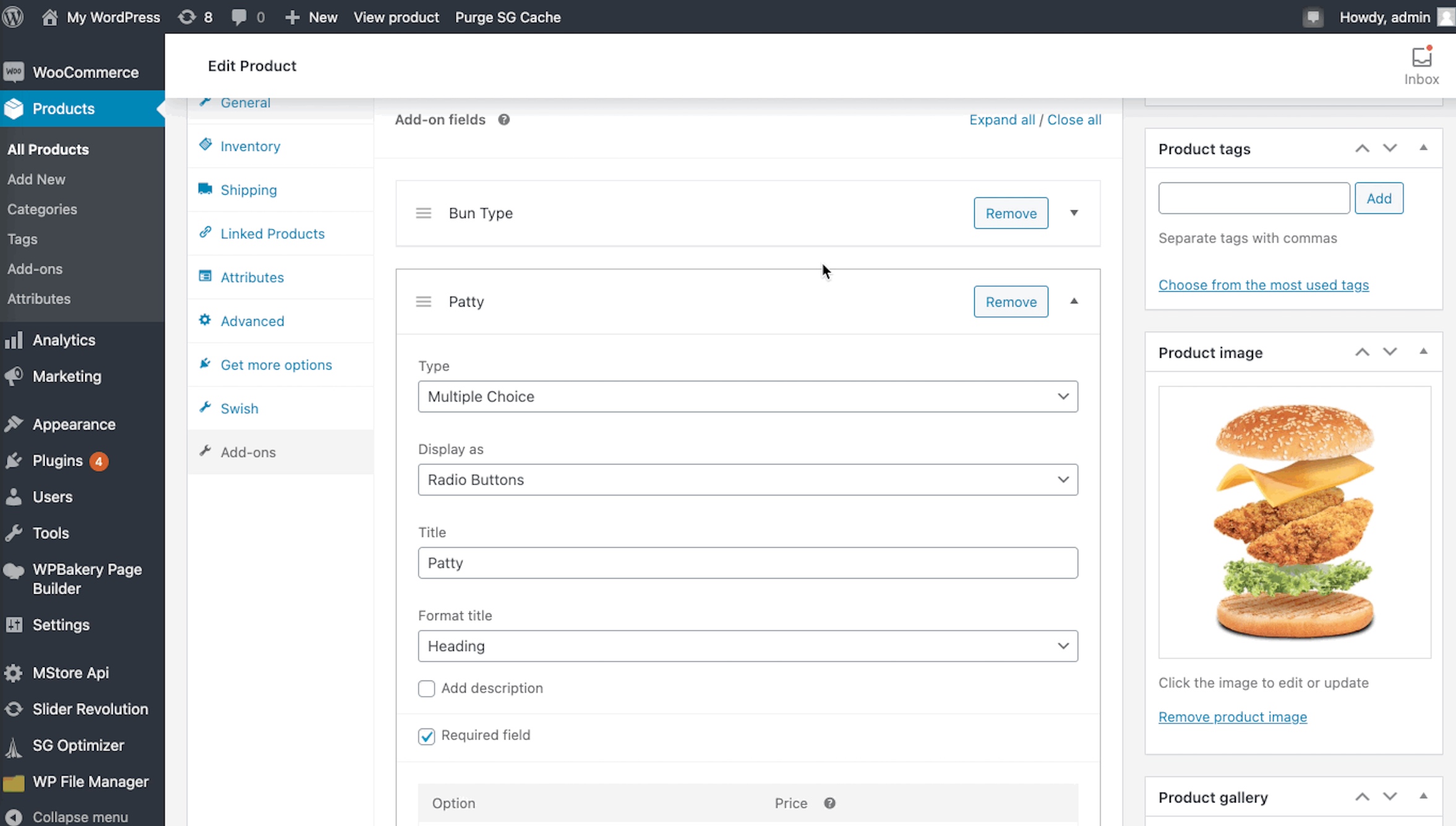Uncheck the Required field checkbox
The width and height of the screenshot is (1456, 826).
(x=426, y=736)
